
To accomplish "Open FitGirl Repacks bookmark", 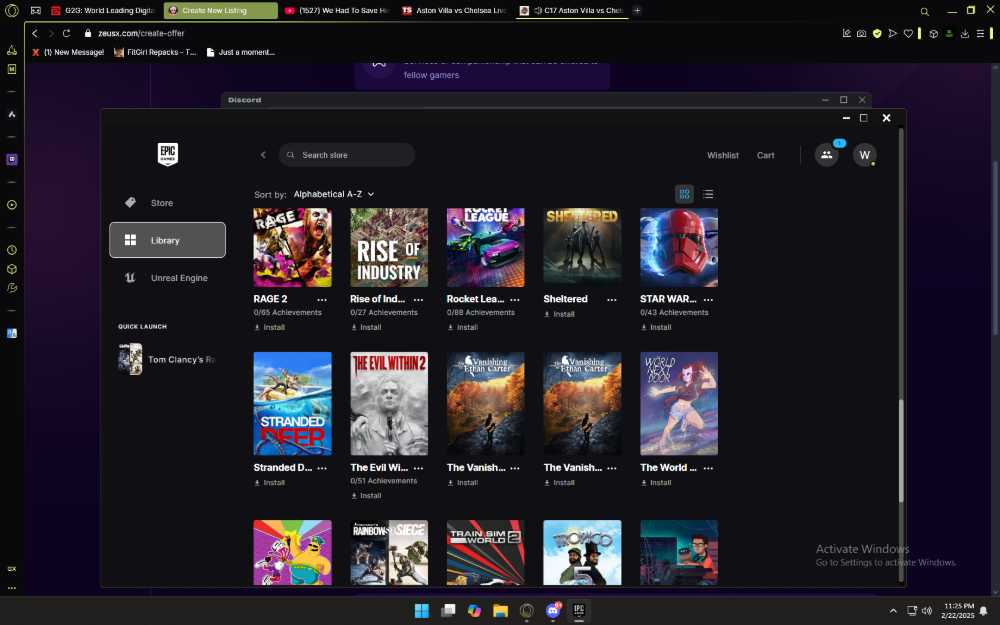I will (x=155, y=52).
